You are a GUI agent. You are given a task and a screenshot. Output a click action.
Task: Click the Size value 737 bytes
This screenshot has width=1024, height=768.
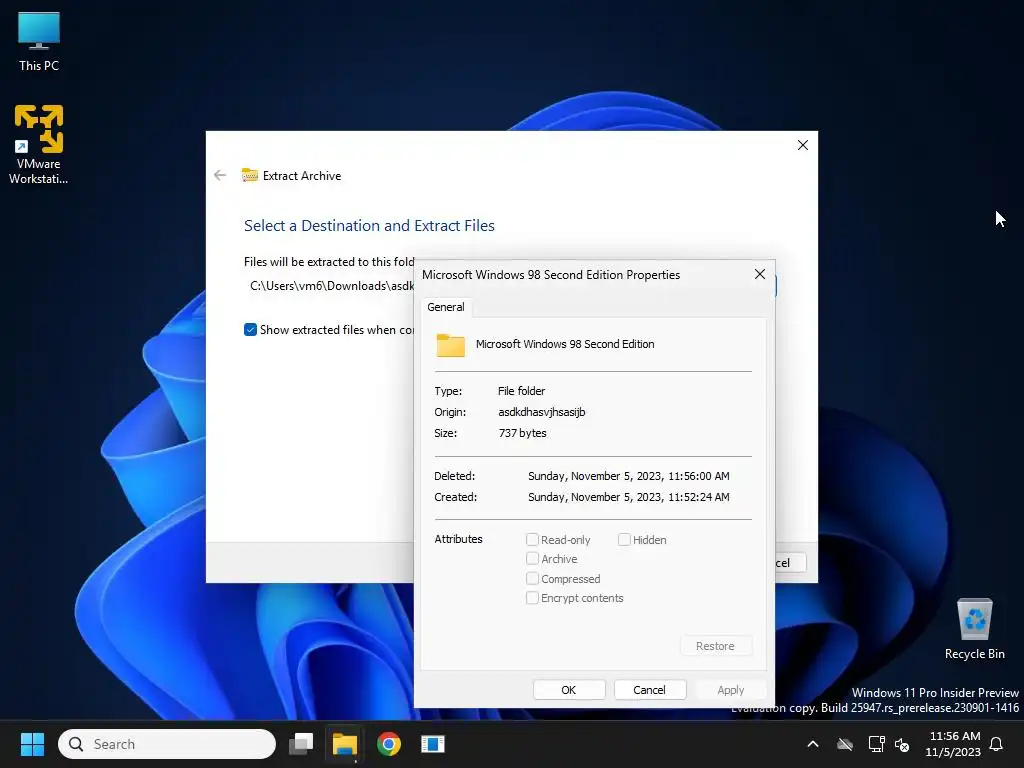[x=522, y=433]
